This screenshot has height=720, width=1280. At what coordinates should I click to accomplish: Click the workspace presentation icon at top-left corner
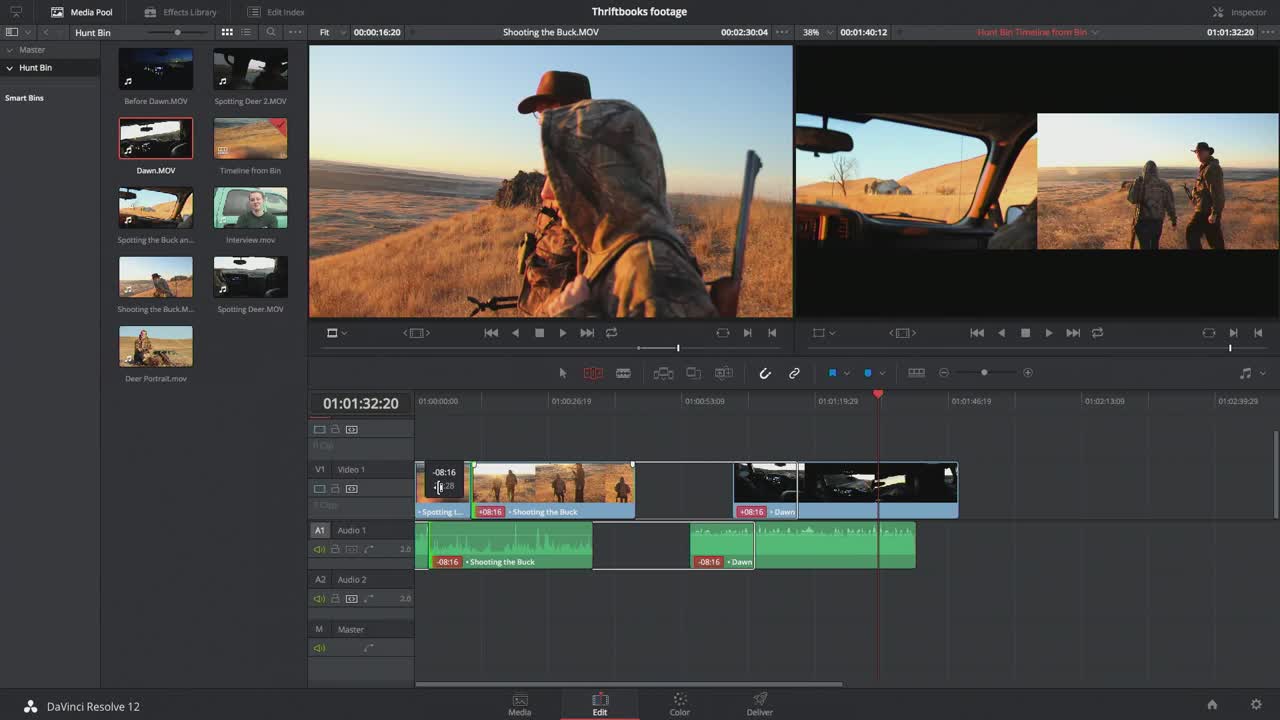tap(16, 12)
